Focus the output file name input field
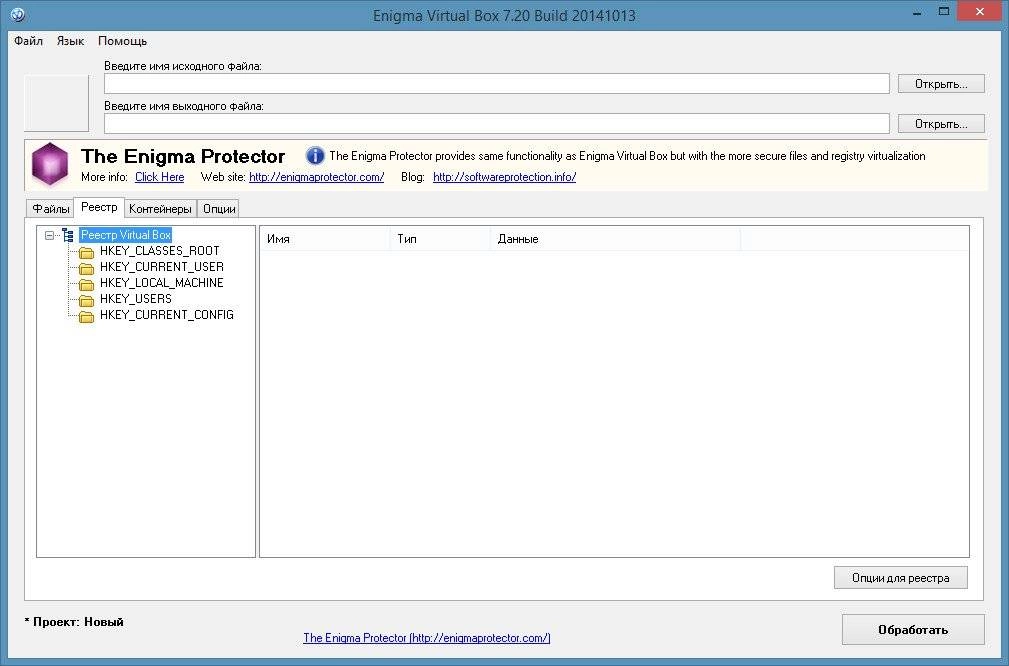This screenshot has height=666, width=1009. tap(497, 124)
